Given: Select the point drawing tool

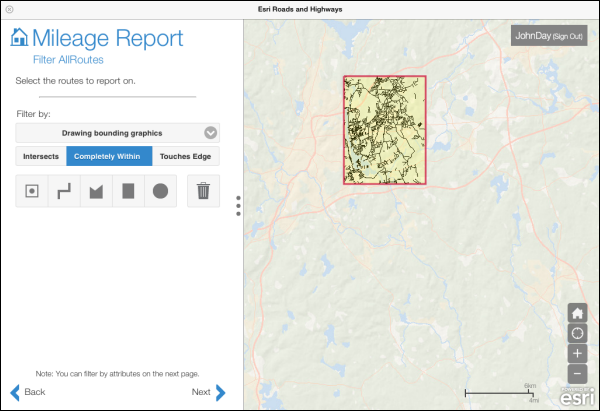Looking at the screenshot, I should (32, 191).
